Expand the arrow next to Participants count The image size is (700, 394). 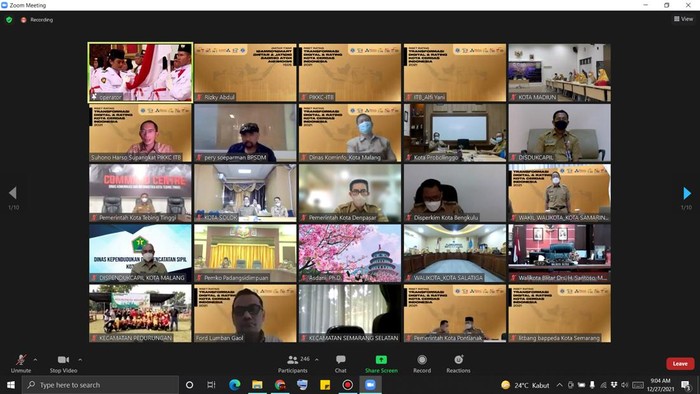coord(317,360)
